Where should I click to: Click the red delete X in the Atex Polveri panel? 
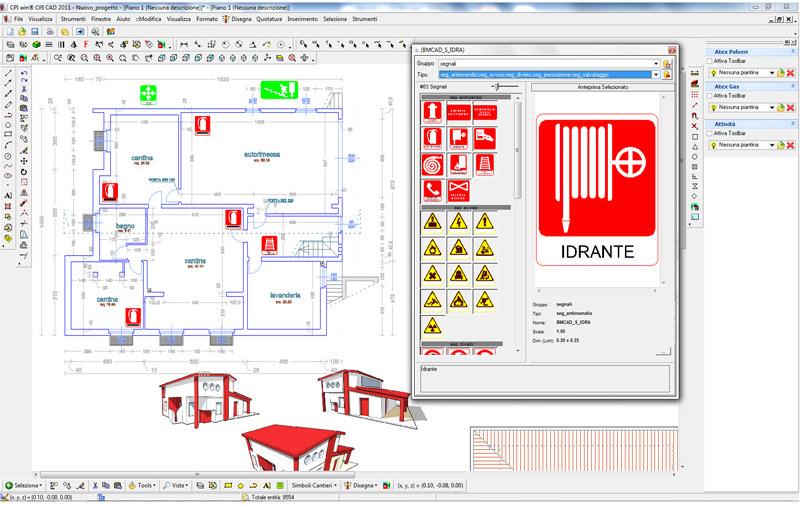pyautogui.click(x=790, y=74)
